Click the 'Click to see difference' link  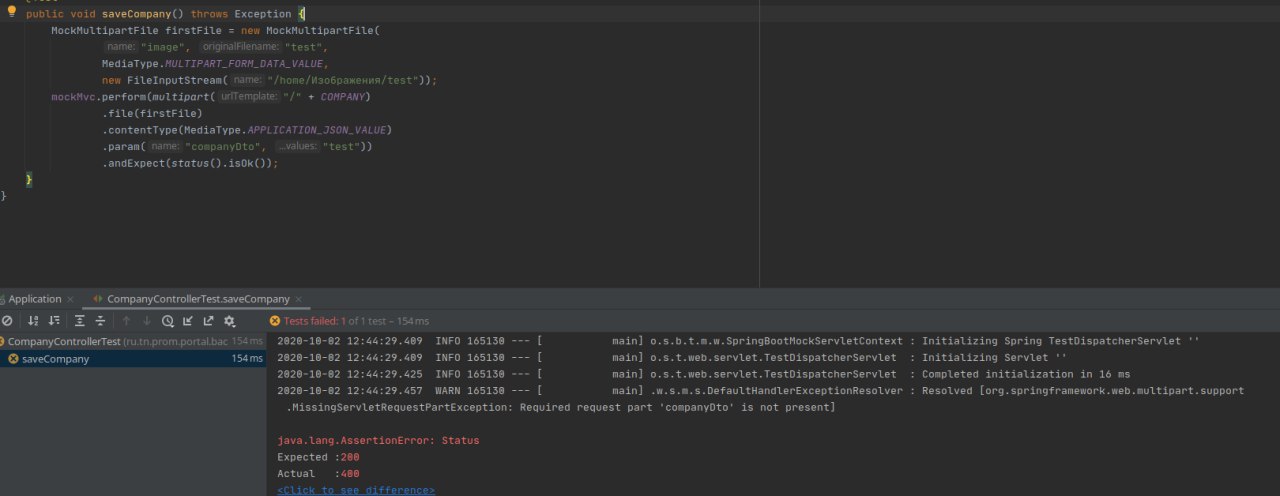(356, 490)
